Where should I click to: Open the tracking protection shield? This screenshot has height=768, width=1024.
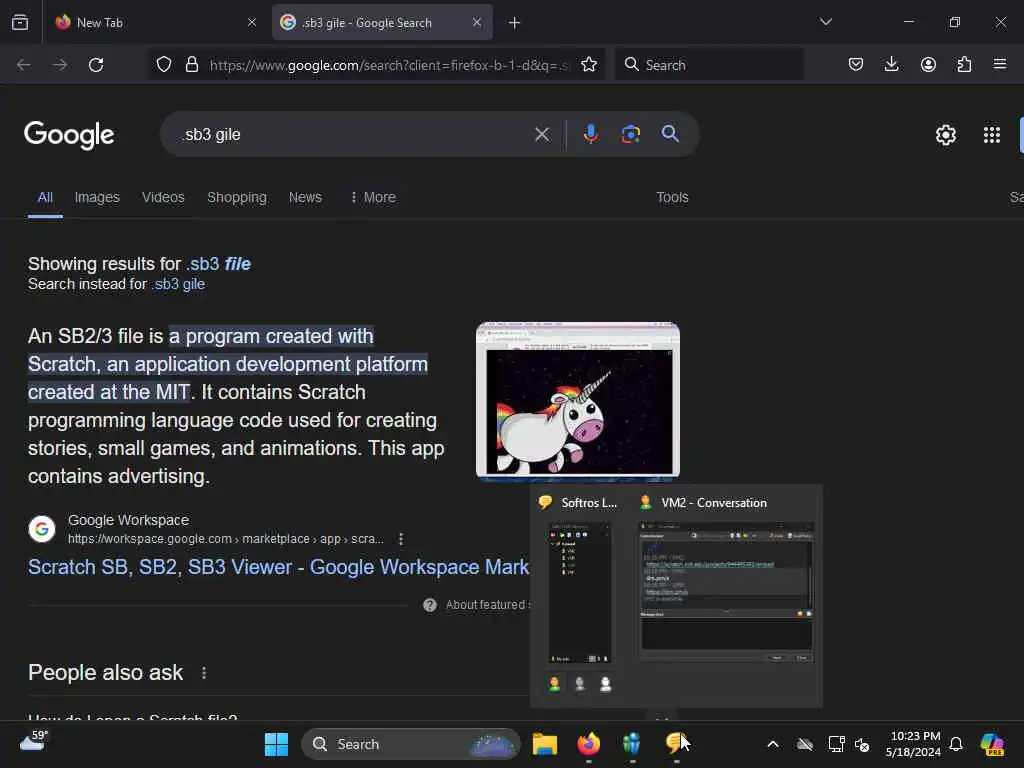164,65
